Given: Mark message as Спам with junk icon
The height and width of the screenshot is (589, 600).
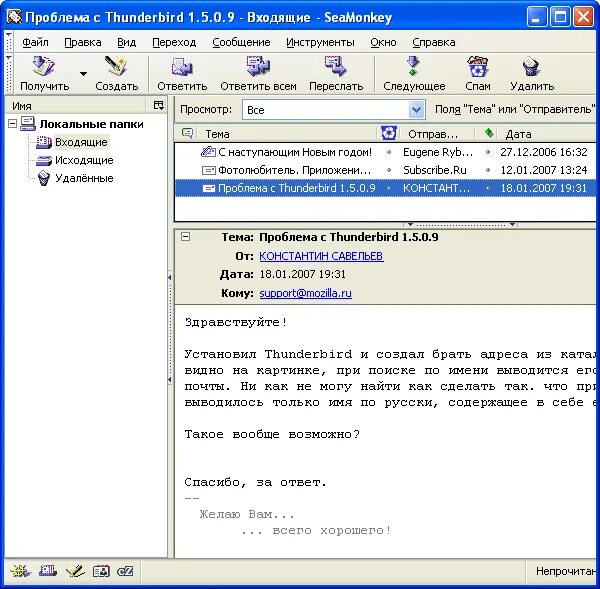Looking at the screenshot, I should pos(478,67).
